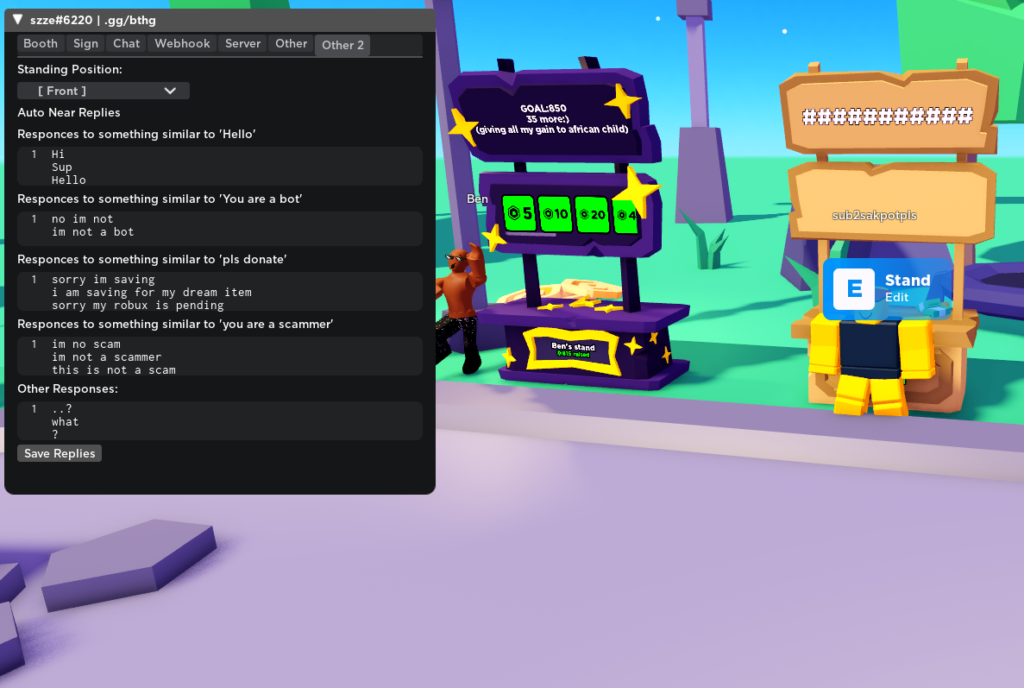The image size is (1024, 688).
Task: Go to the Server tab
Action: [x=242, y=44]
